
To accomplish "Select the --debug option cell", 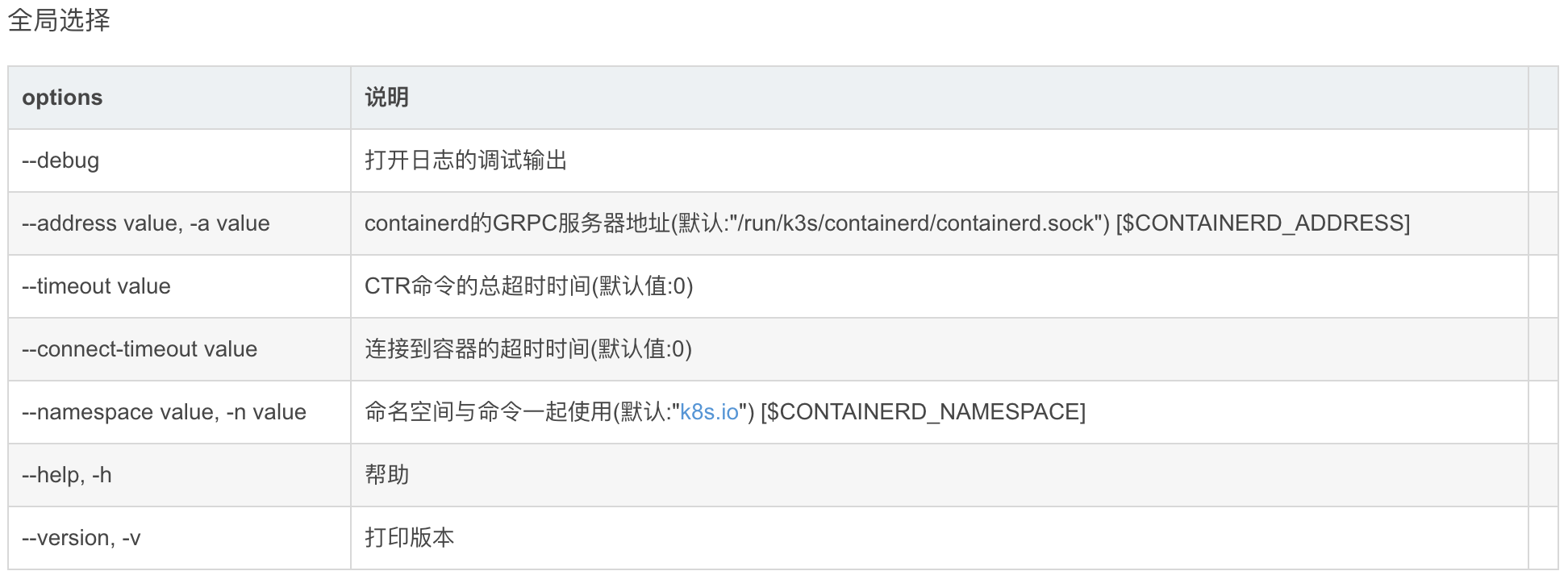I will coord(60,160).
